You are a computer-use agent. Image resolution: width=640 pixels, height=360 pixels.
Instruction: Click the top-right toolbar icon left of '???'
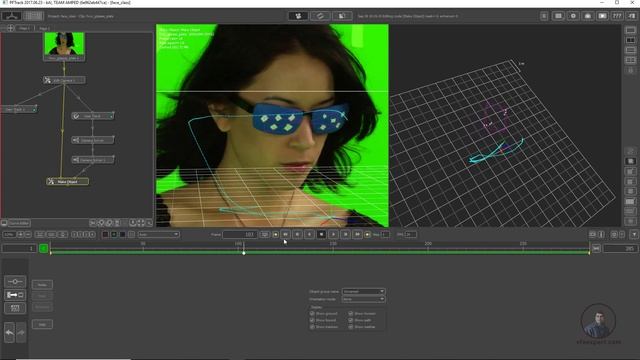coord(602,16)
